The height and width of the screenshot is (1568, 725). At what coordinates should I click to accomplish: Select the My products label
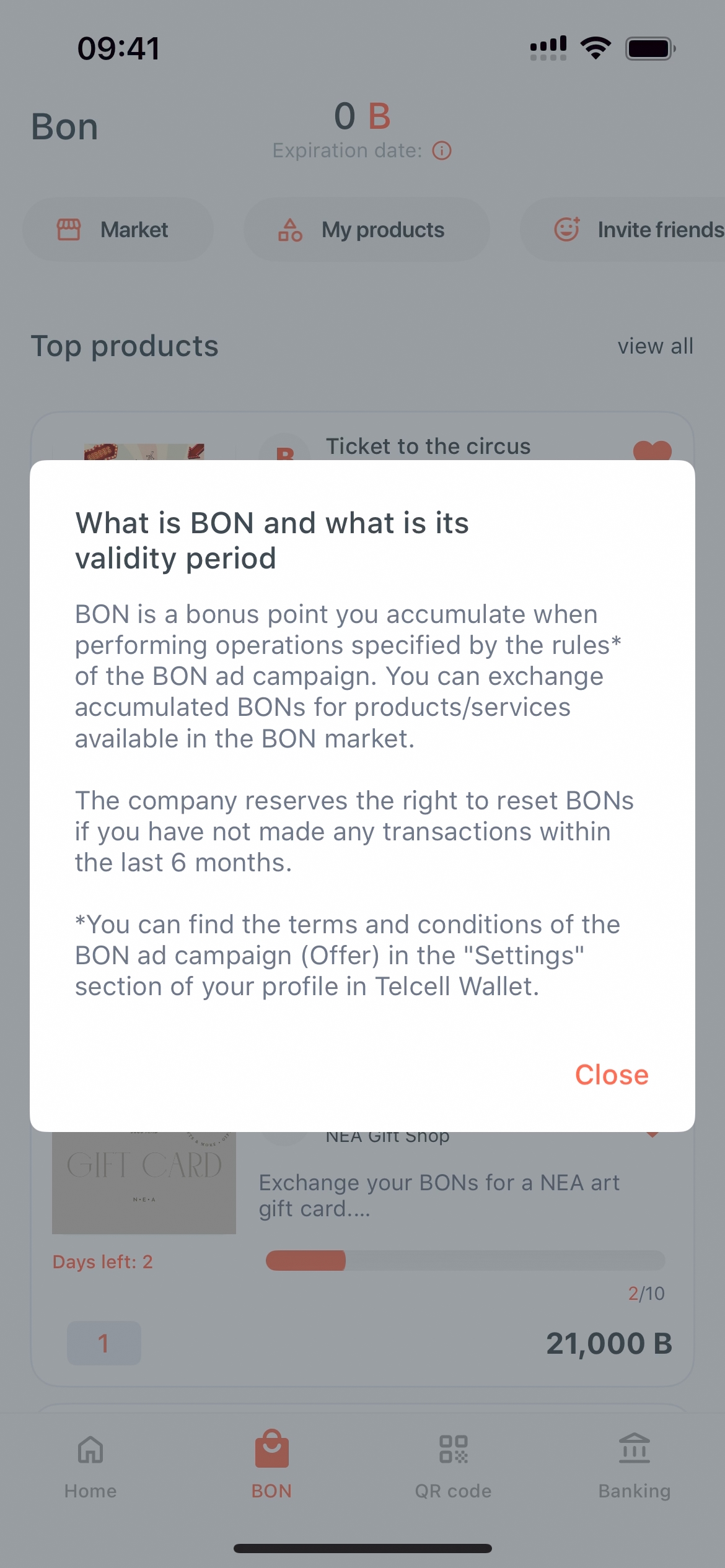tap(382, 230)
